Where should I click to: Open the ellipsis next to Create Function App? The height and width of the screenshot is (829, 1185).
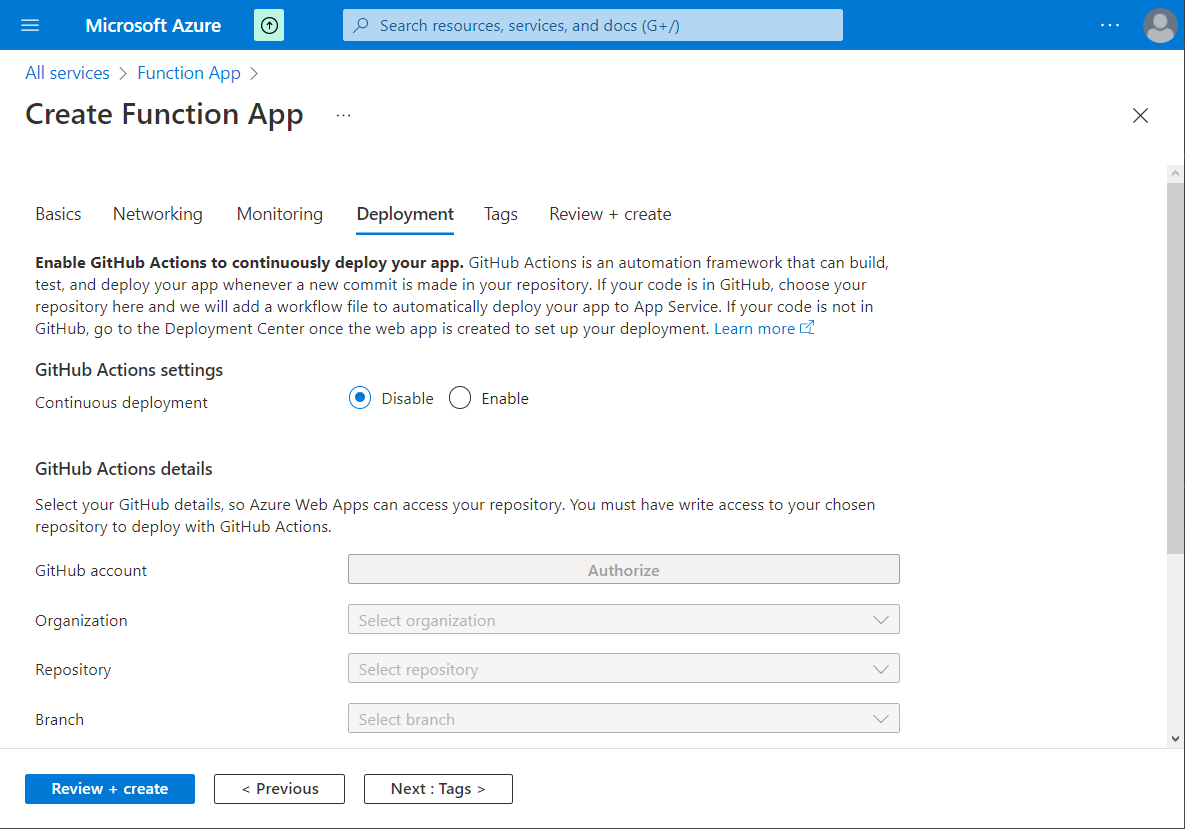344,116
